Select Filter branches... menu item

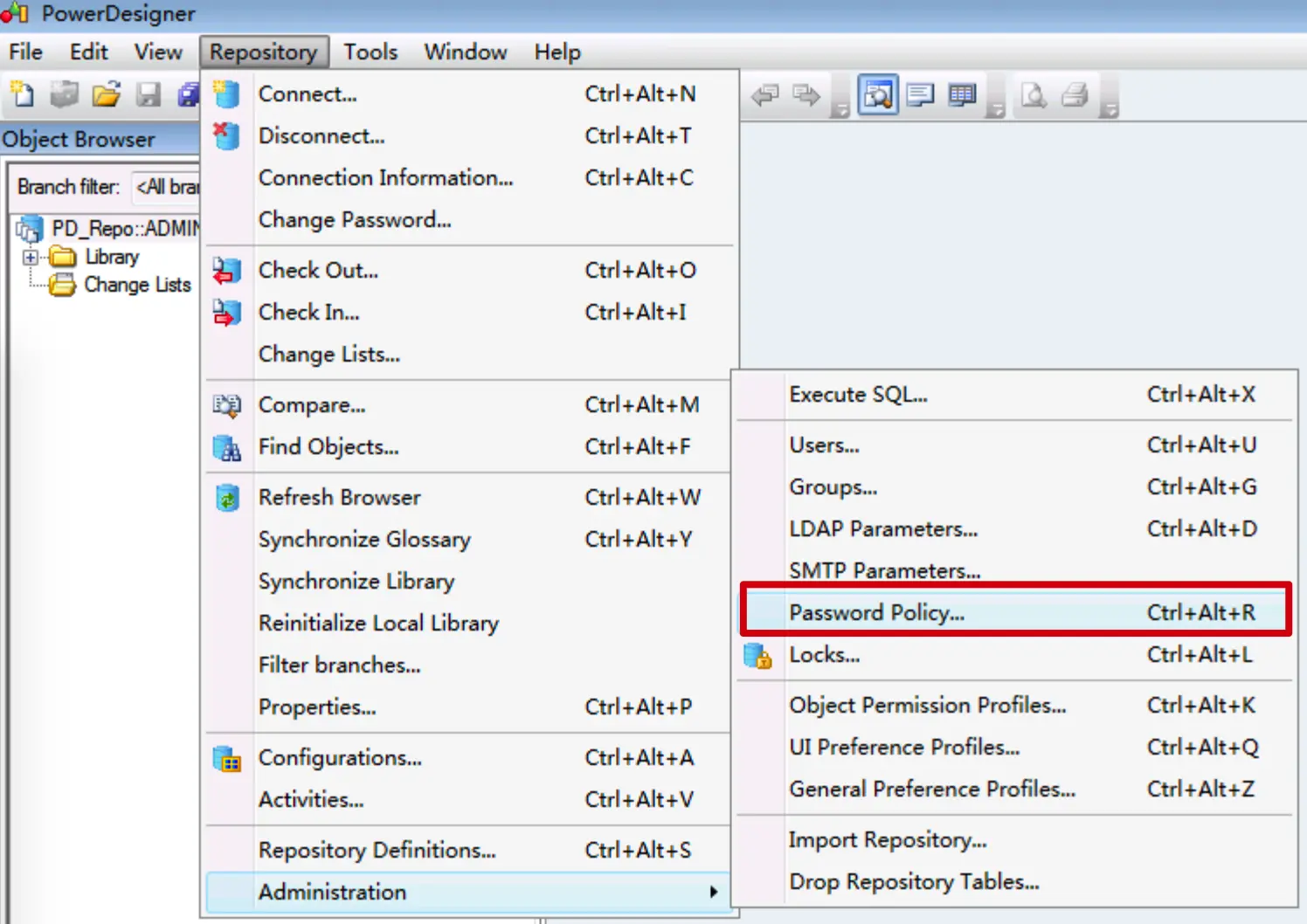click(469, 665)
